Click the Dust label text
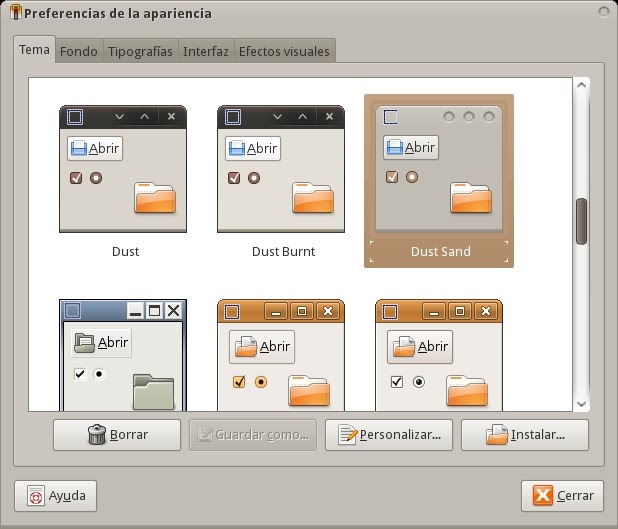 125,251
